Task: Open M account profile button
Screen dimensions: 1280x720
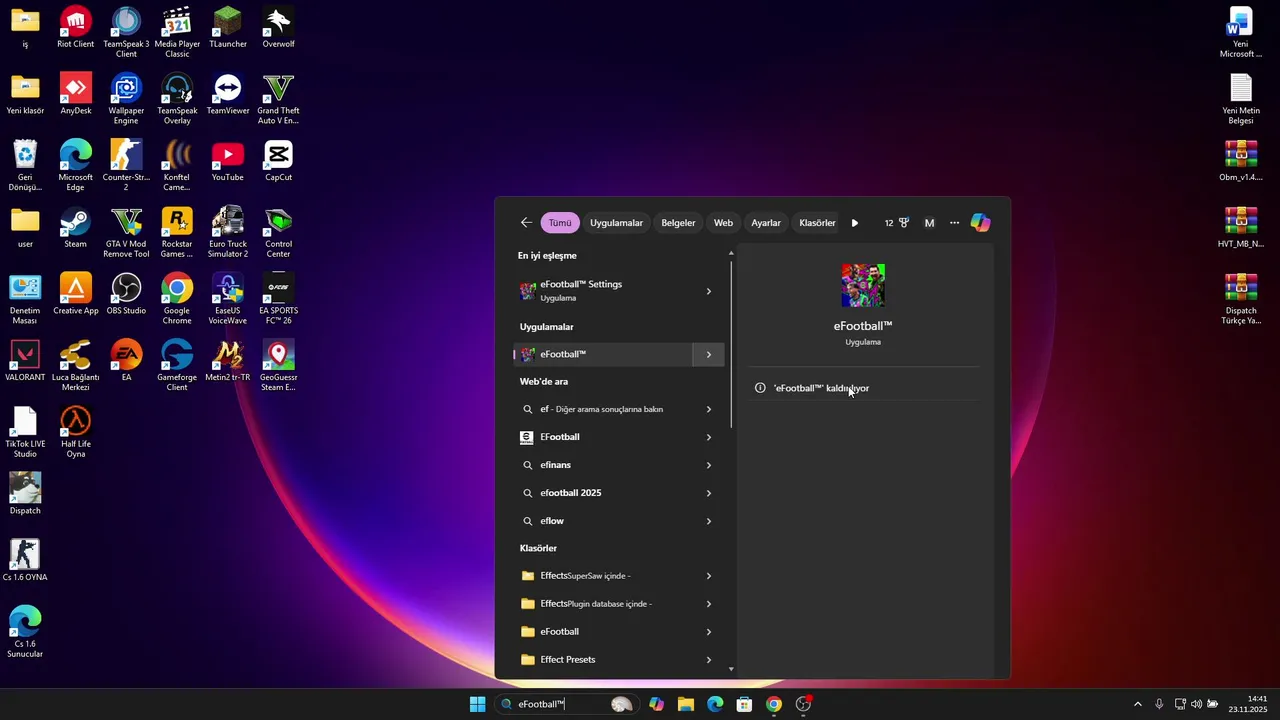Action: (x=929, y=223)
